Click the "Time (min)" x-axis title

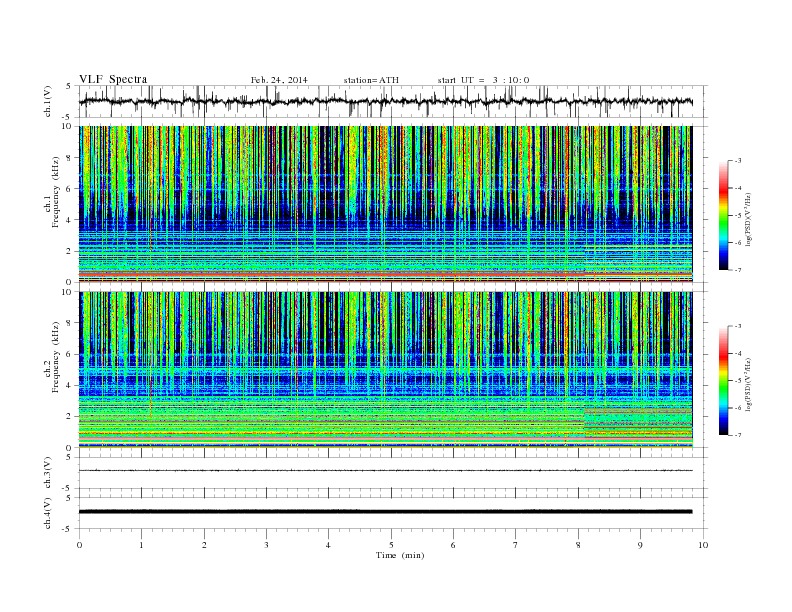pos(400,555)
